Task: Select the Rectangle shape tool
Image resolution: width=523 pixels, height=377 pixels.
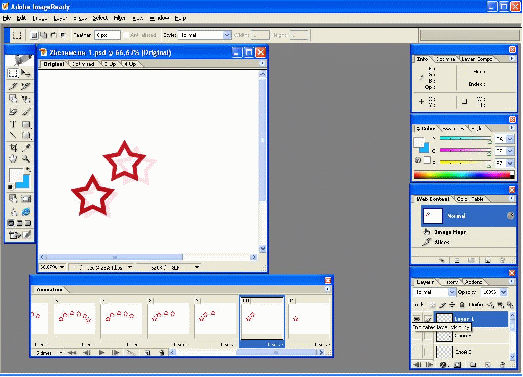Action: click(x=26, y=124)
